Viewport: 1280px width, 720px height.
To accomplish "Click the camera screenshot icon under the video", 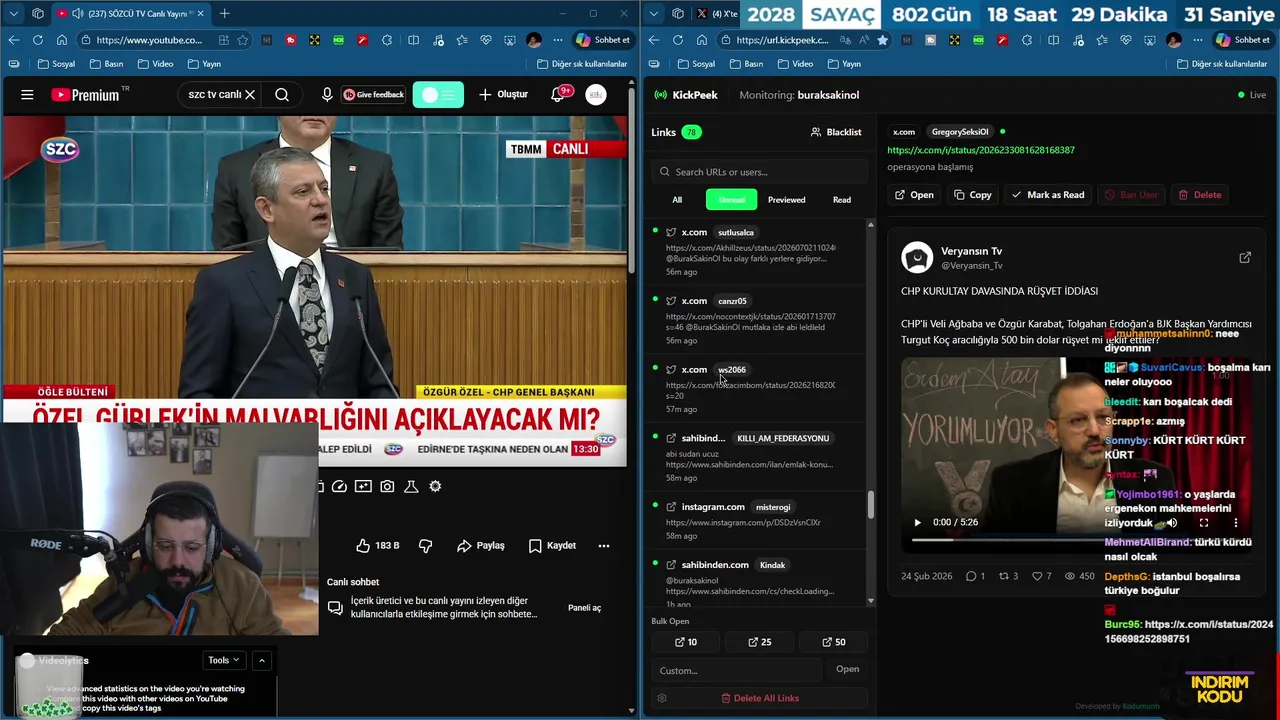I will click(387, 487).
